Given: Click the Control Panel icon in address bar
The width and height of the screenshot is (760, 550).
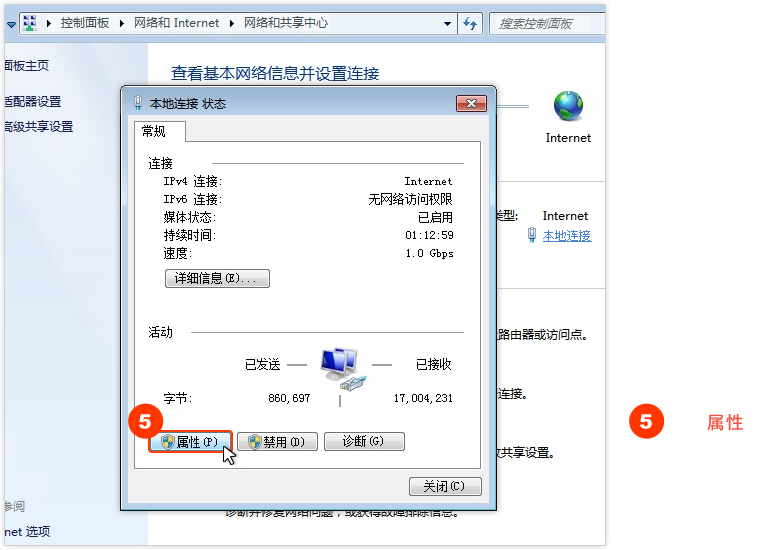Looking at the screenshot, I should [x=30, y=22].
